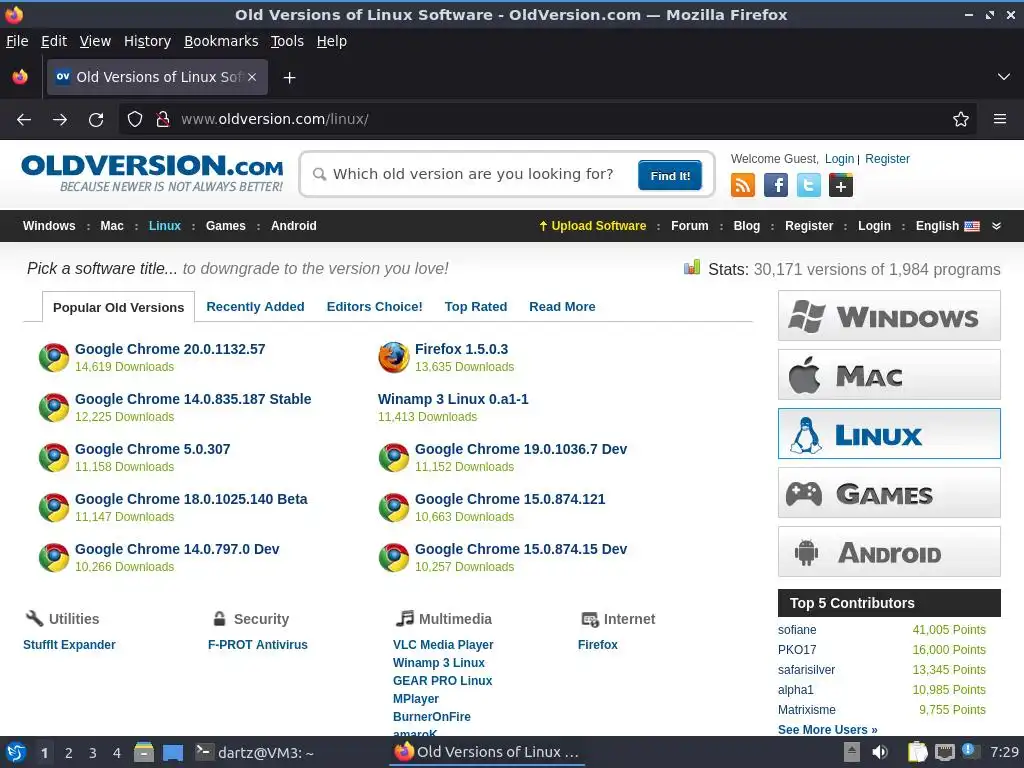This screenshot has width=1024, height=768.
Task: Click the Chrome icon beside Chrome 14.0.797.0 Dev
Action: coord(54,557)
